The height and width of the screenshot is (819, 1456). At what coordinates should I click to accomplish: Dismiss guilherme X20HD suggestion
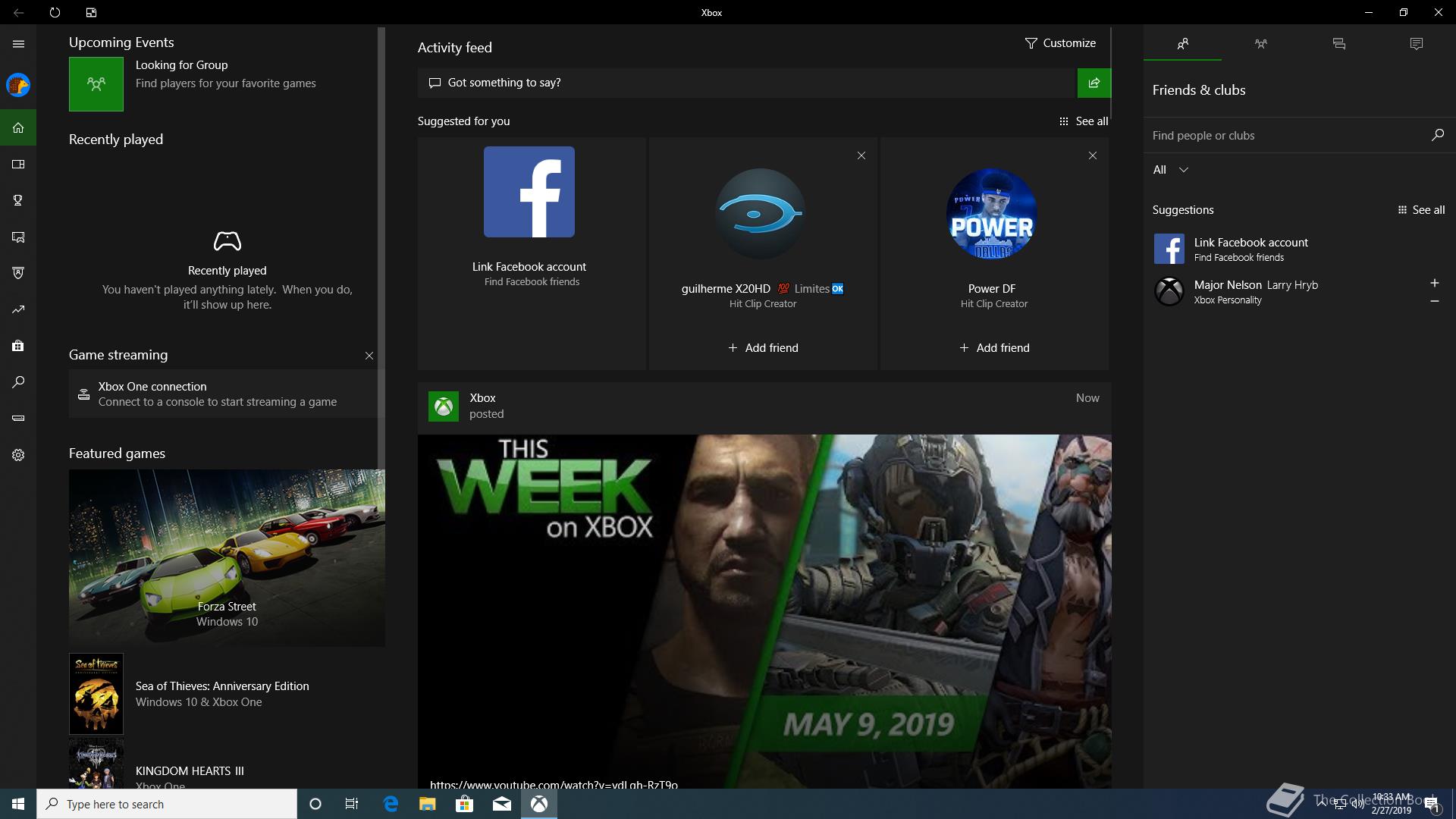[x=861, y=155]
